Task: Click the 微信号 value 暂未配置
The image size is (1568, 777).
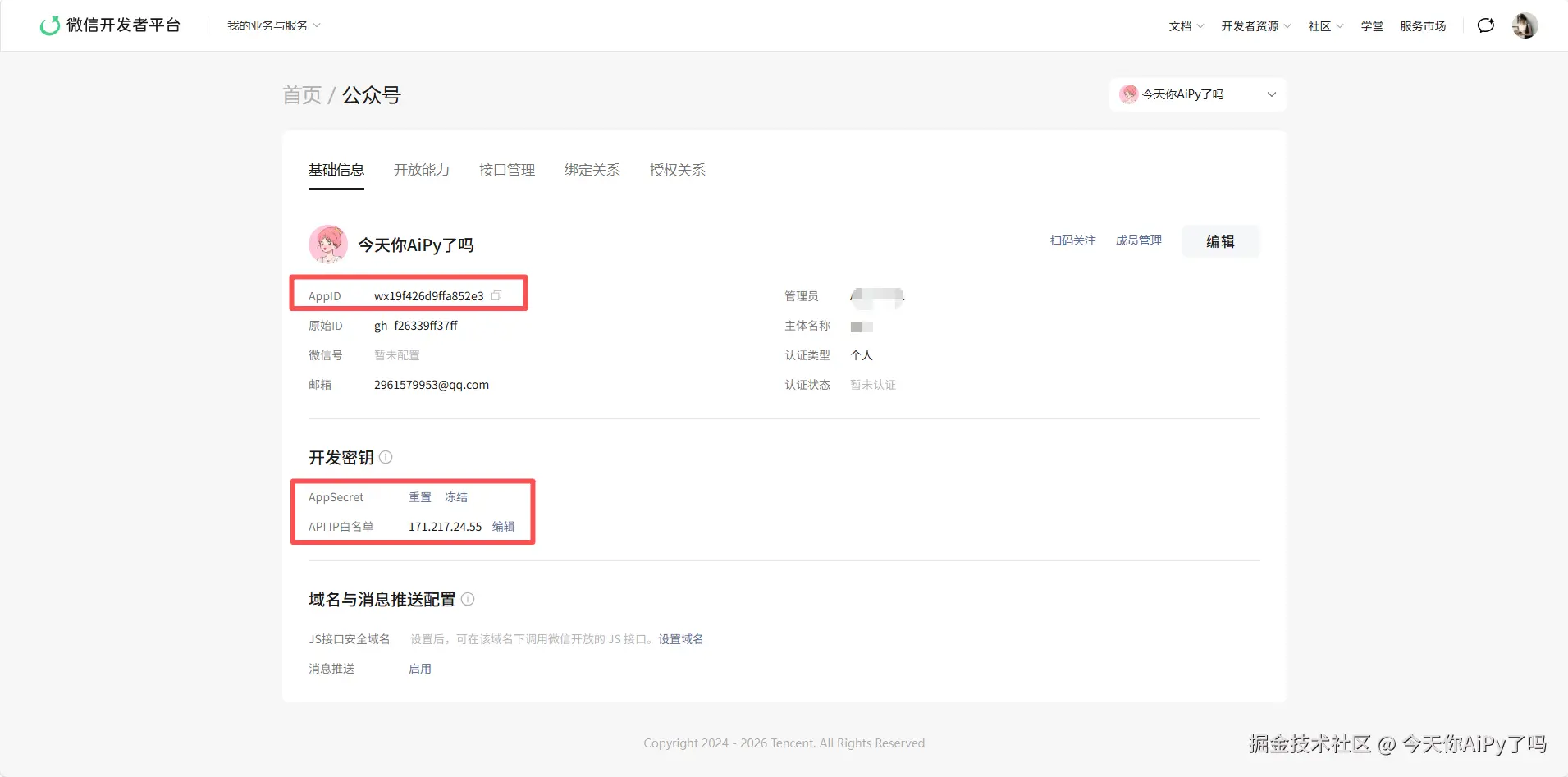Action: [x=397, y=355]
